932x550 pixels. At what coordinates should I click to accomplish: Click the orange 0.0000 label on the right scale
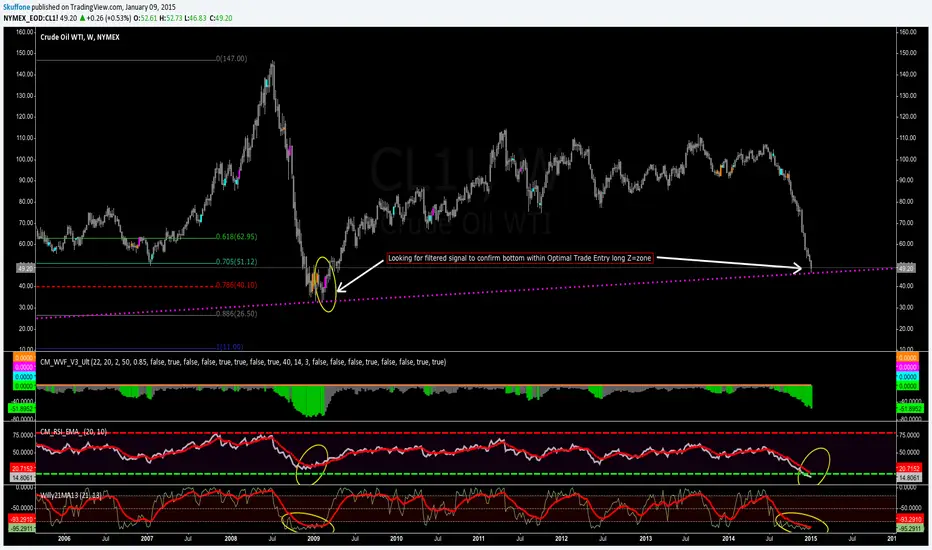907,357
